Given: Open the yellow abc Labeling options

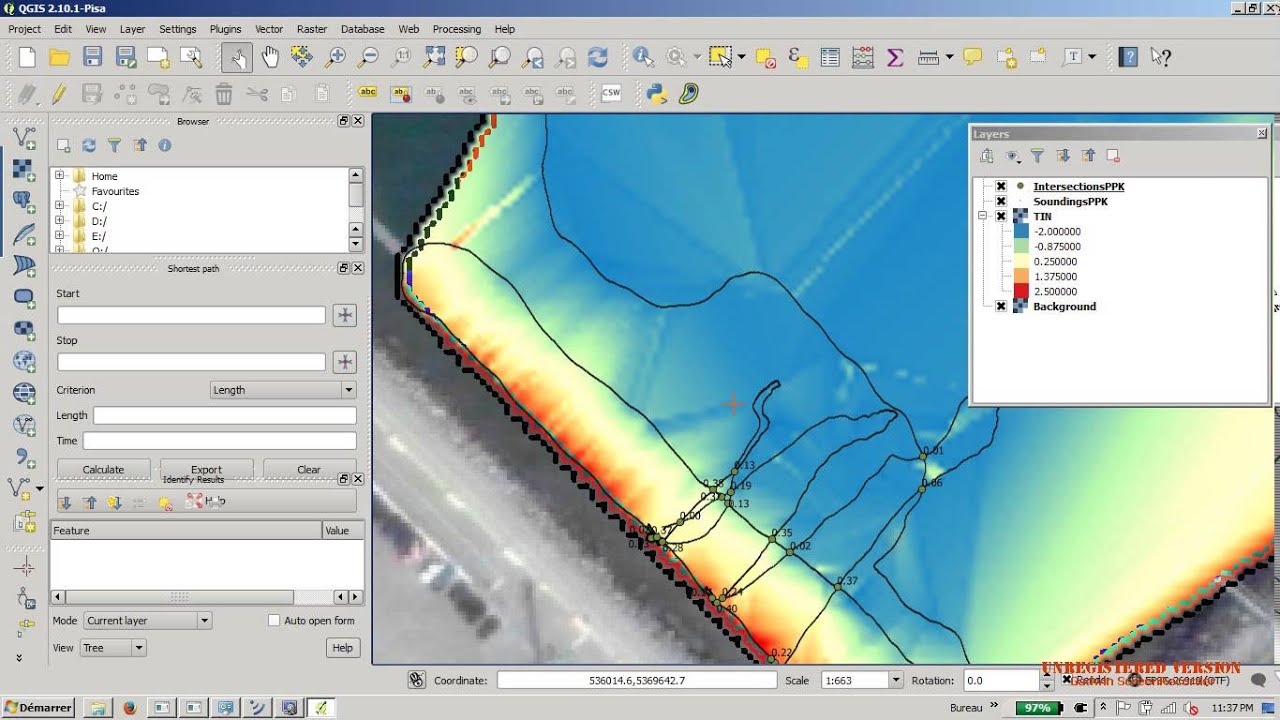Looking at the screenshot, I should pyautogui.click(x=368, y=94).
